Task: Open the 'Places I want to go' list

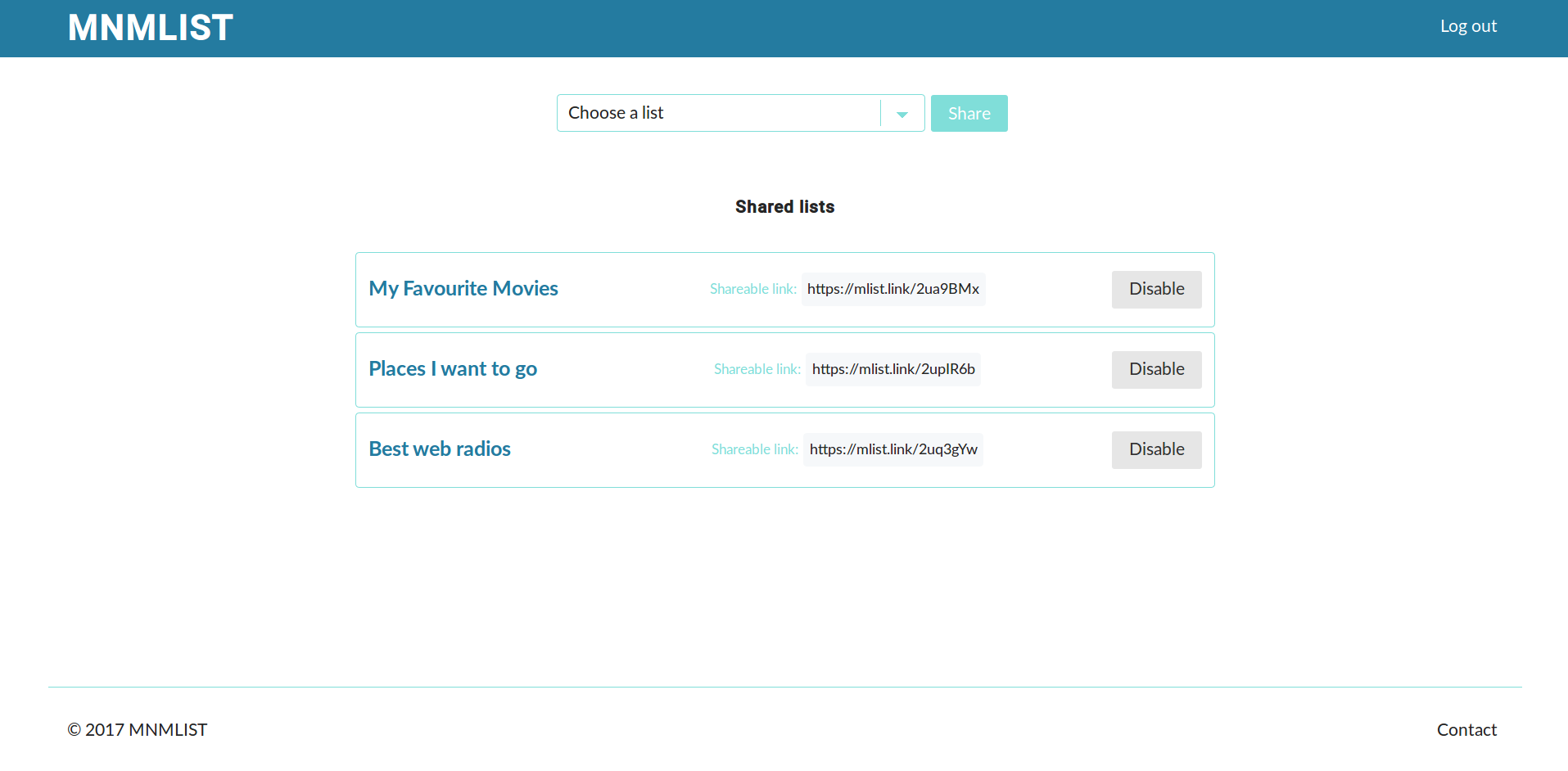Action: [453, 368]
